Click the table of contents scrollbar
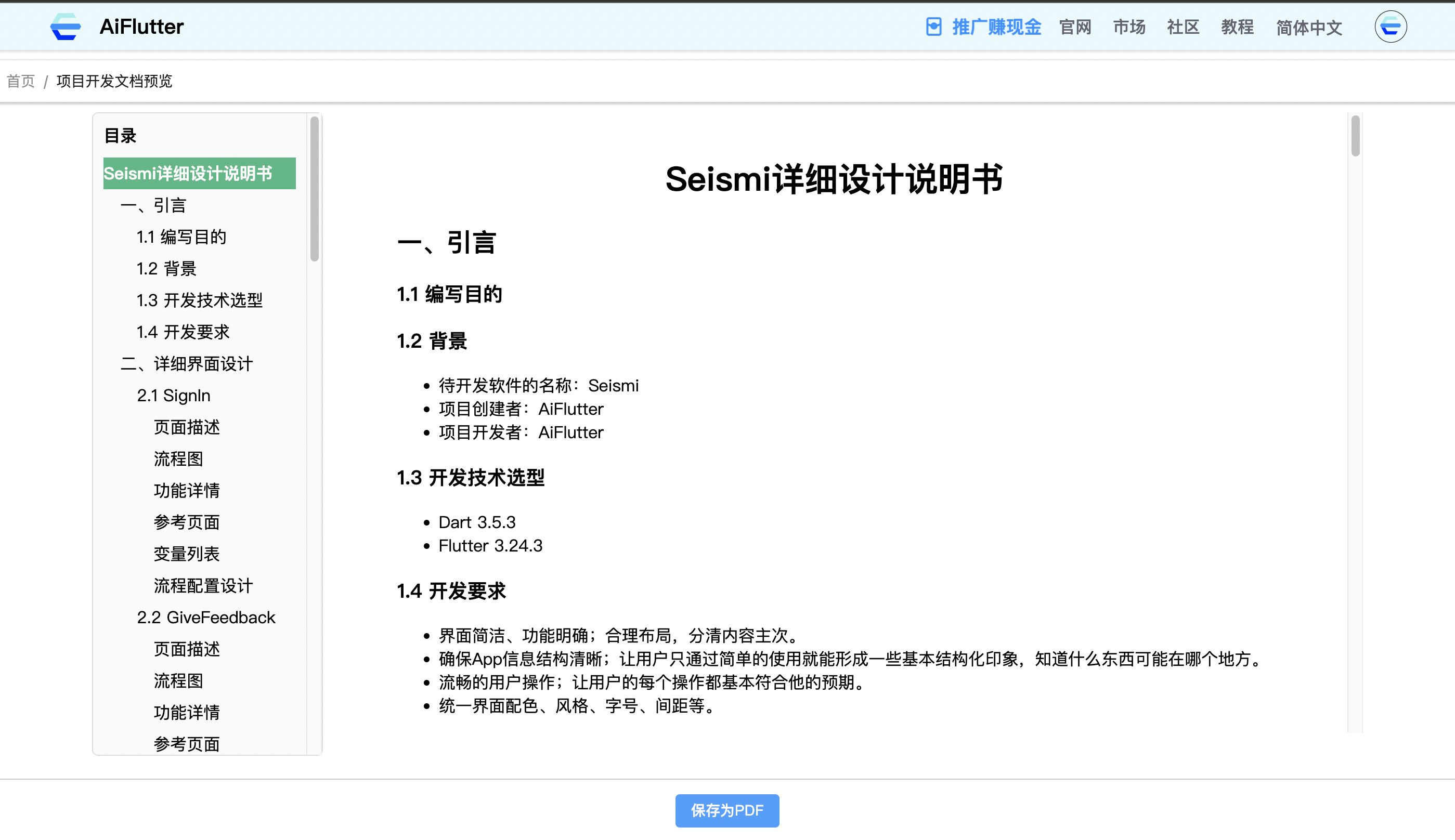The image size is (1455, 840). point(314,189)
